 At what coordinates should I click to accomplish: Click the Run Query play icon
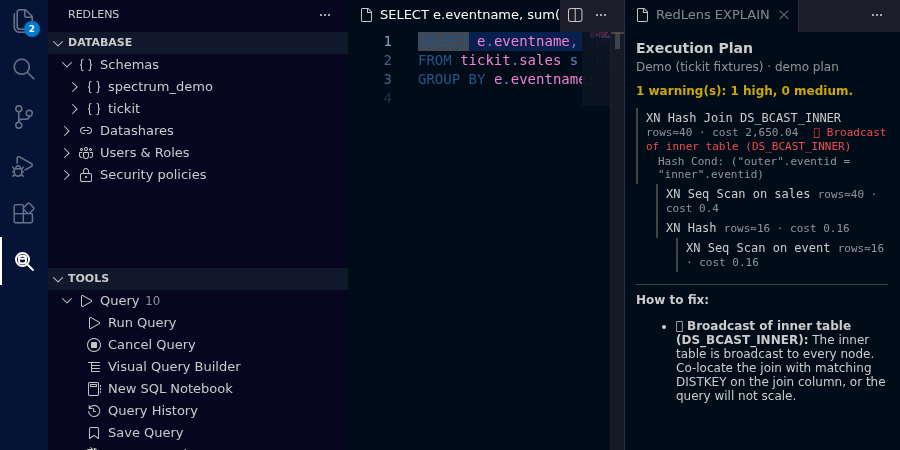click(94, 323)
